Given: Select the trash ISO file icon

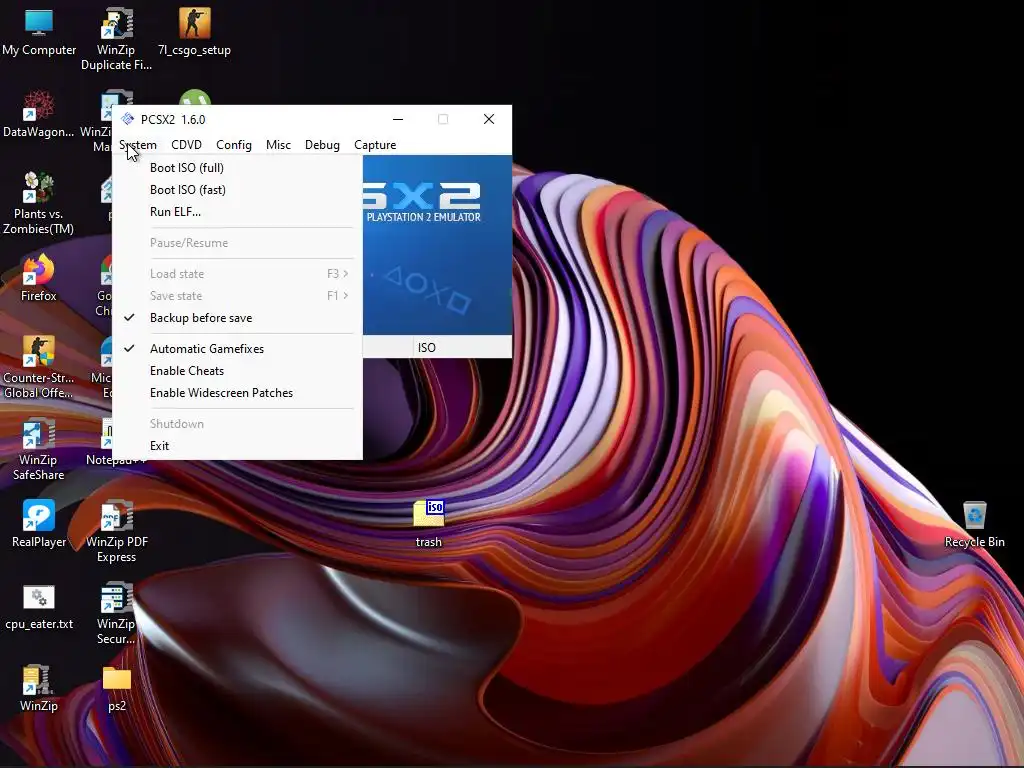Looking at the screenshot, I should coord(429,523).
